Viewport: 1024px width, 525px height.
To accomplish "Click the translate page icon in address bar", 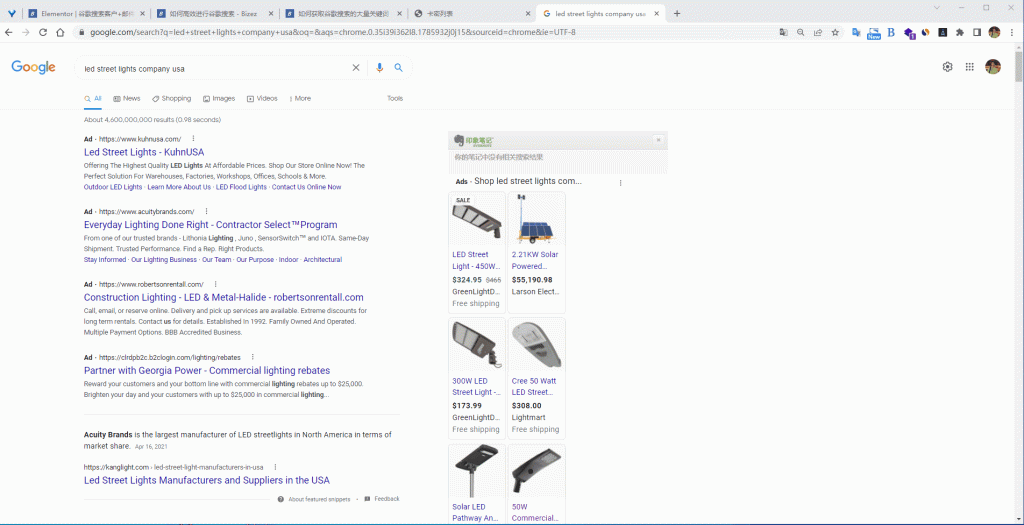I will coord(784,32).
